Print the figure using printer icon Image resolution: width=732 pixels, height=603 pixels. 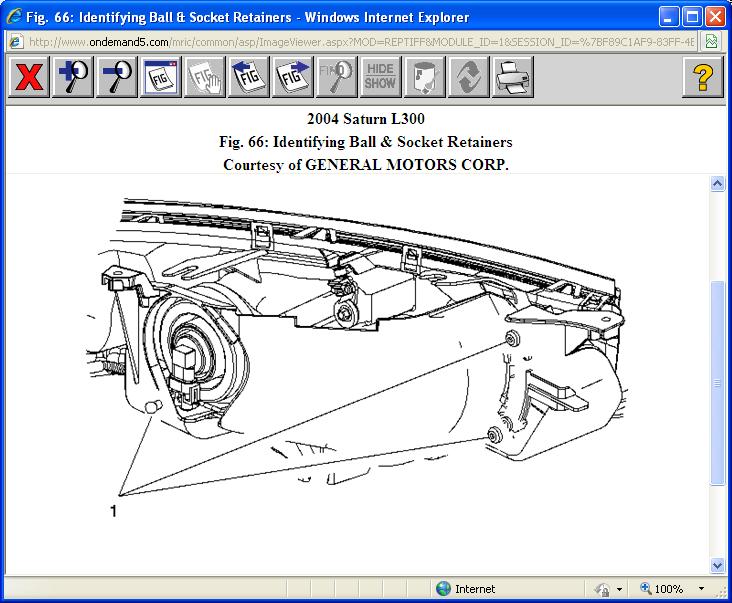[512, 78]
